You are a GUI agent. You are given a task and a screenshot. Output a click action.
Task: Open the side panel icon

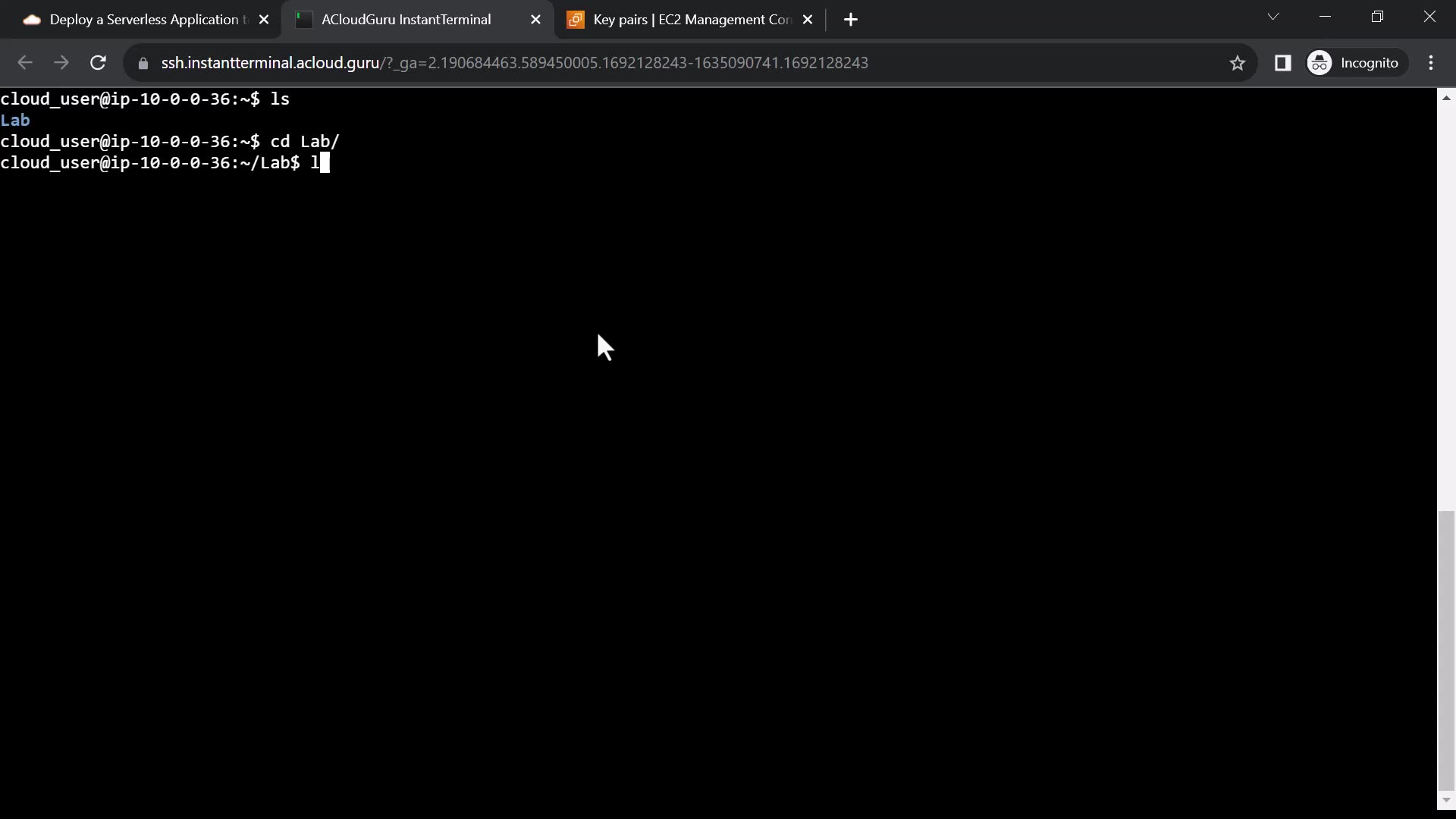point(1282,63)
